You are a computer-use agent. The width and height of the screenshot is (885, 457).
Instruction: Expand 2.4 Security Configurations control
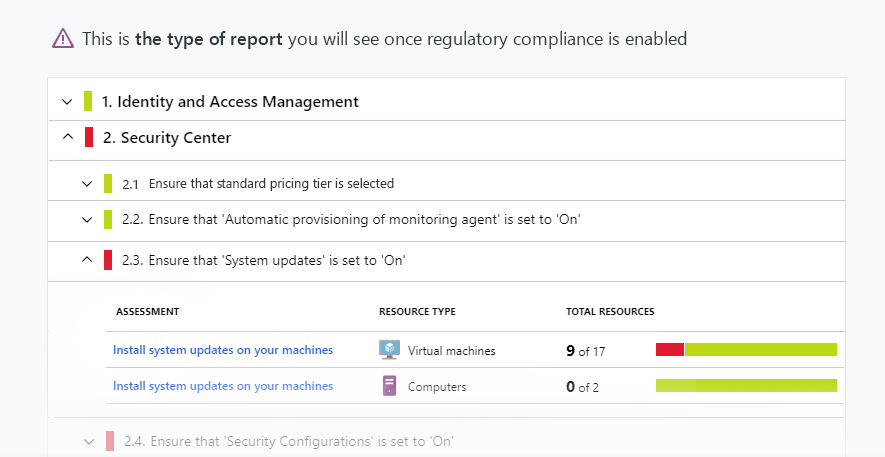[x=88, y=441]
